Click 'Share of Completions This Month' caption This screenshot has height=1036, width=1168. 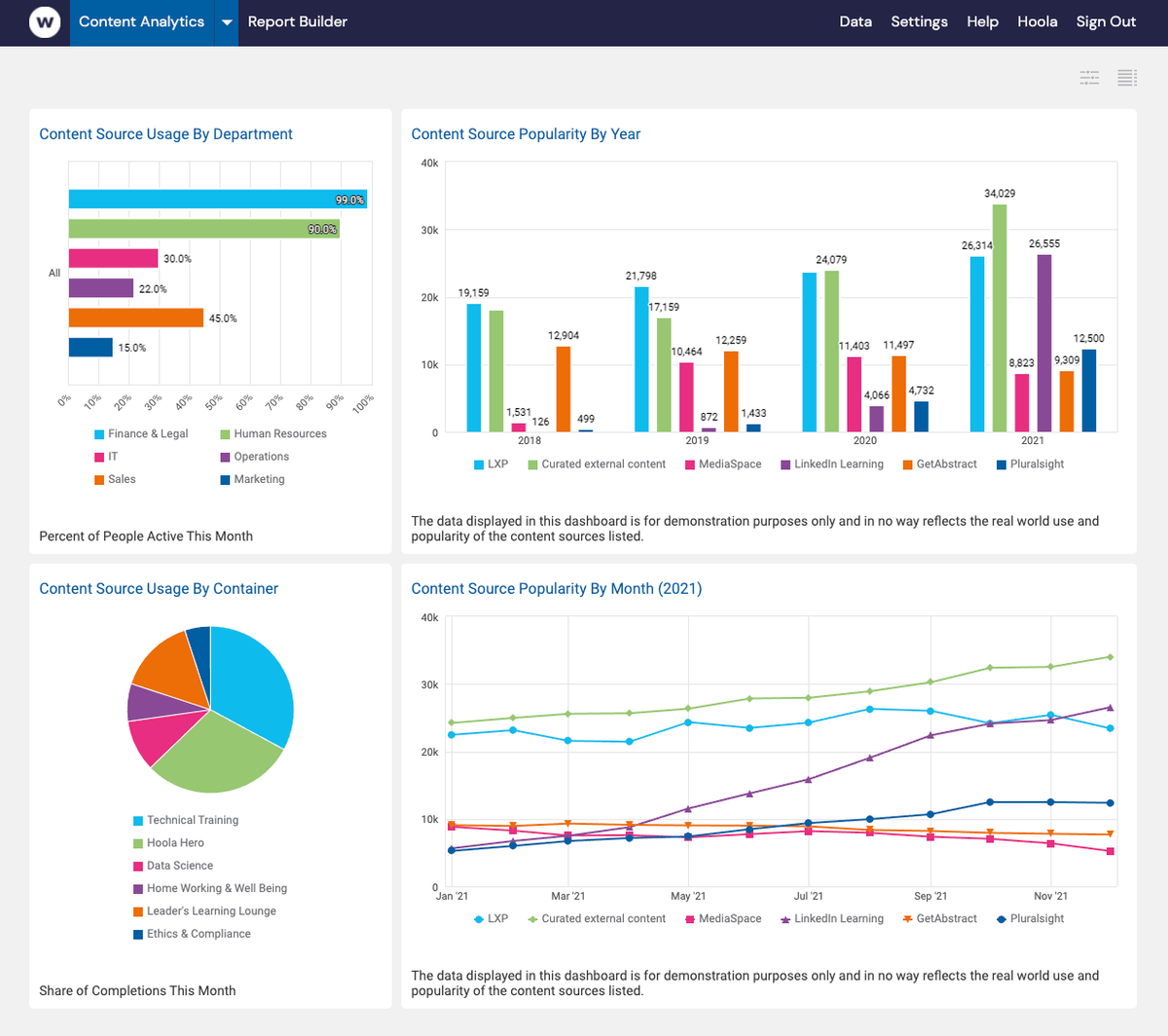pyautogui.click(x=137, y=991)
